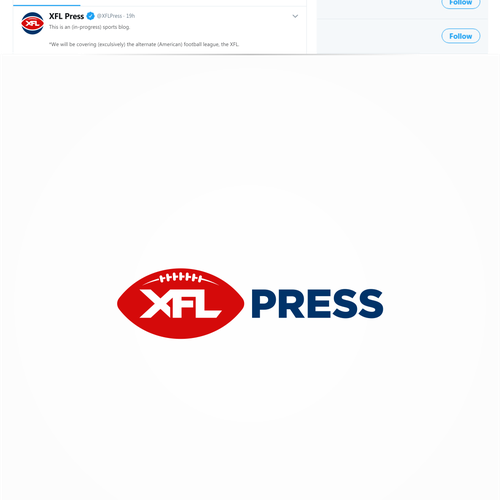The image size is (500, 500).
Task: Click the lower Follow button
Action: 461,36
